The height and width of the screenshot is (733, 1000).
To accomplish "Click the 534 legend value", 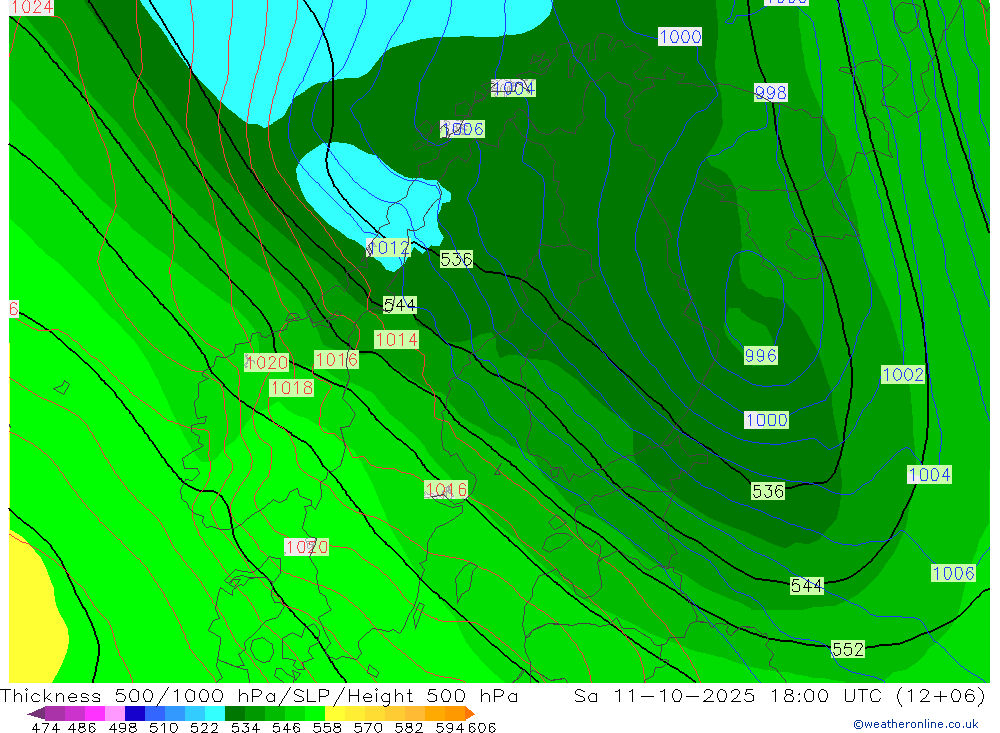I will pyautogui.click(x=245, y=728).
